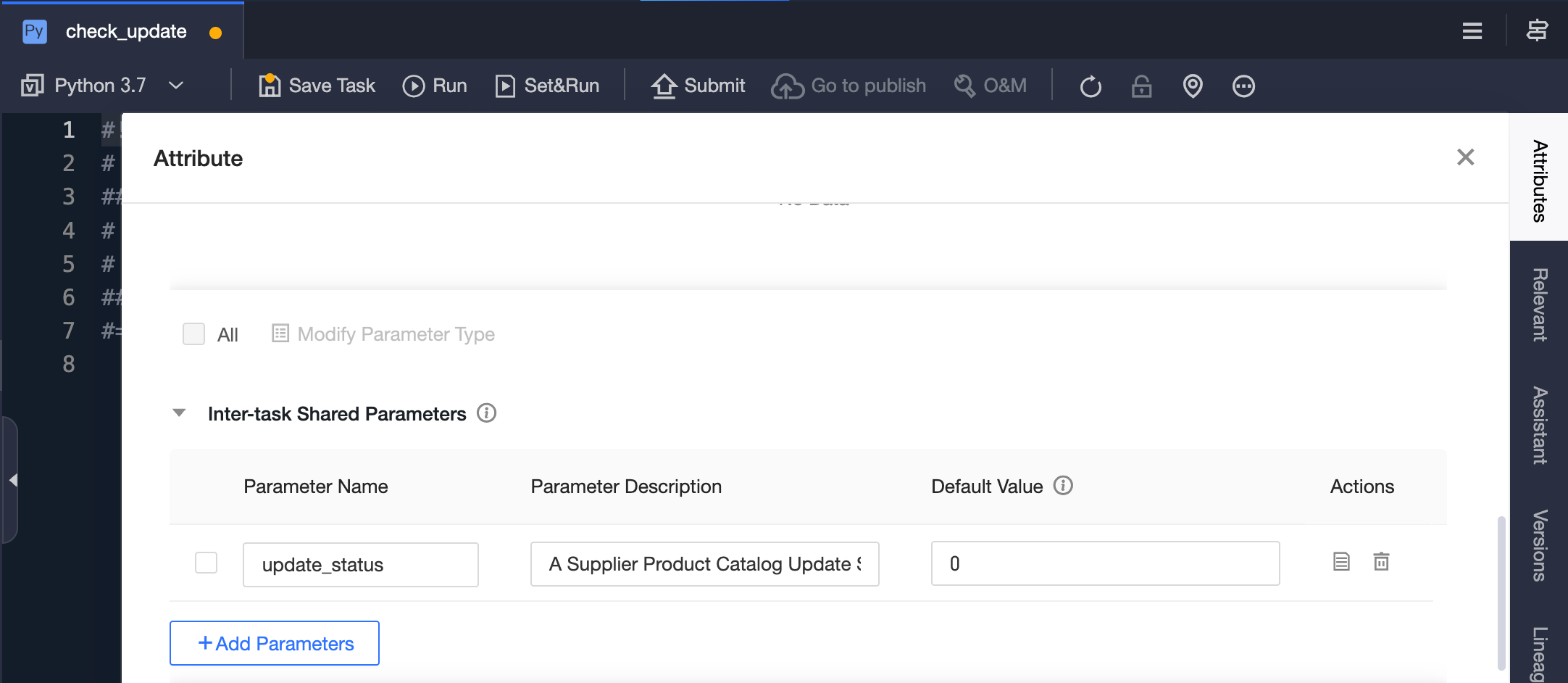
Task: Click the Py file icon on check_update tab
Action: pos(35,32)
